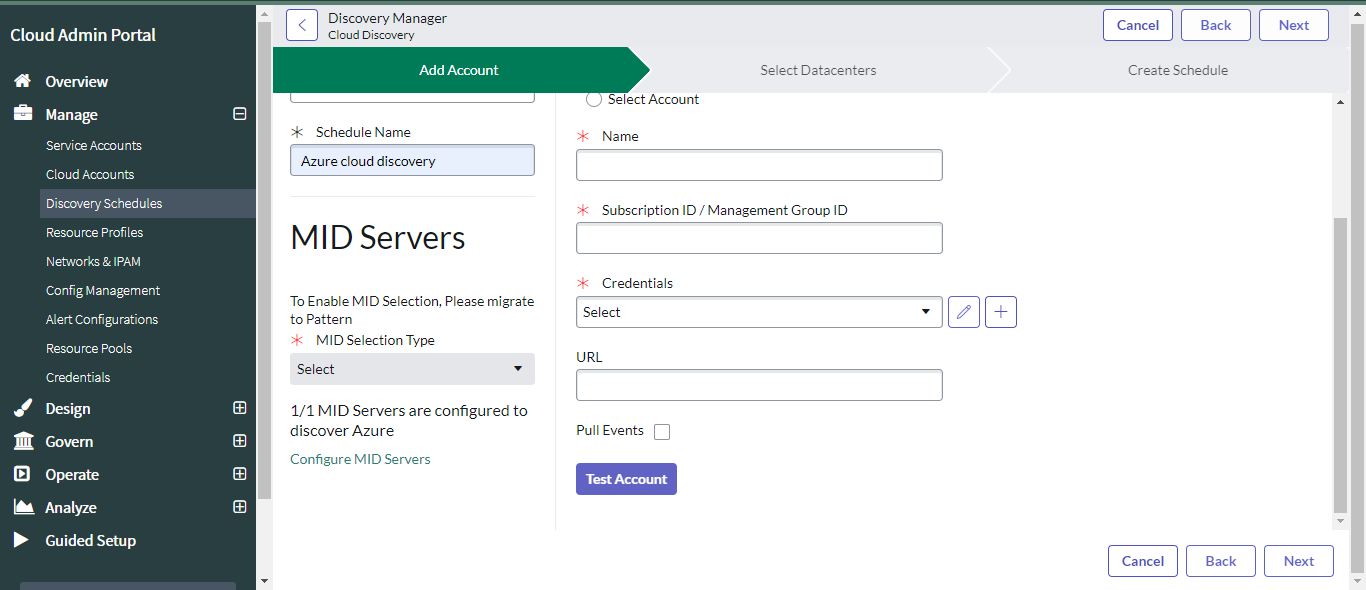Viewport: 1366px width, 590px height.
Task: Click the Govern building icon
Action: (22, 441)
